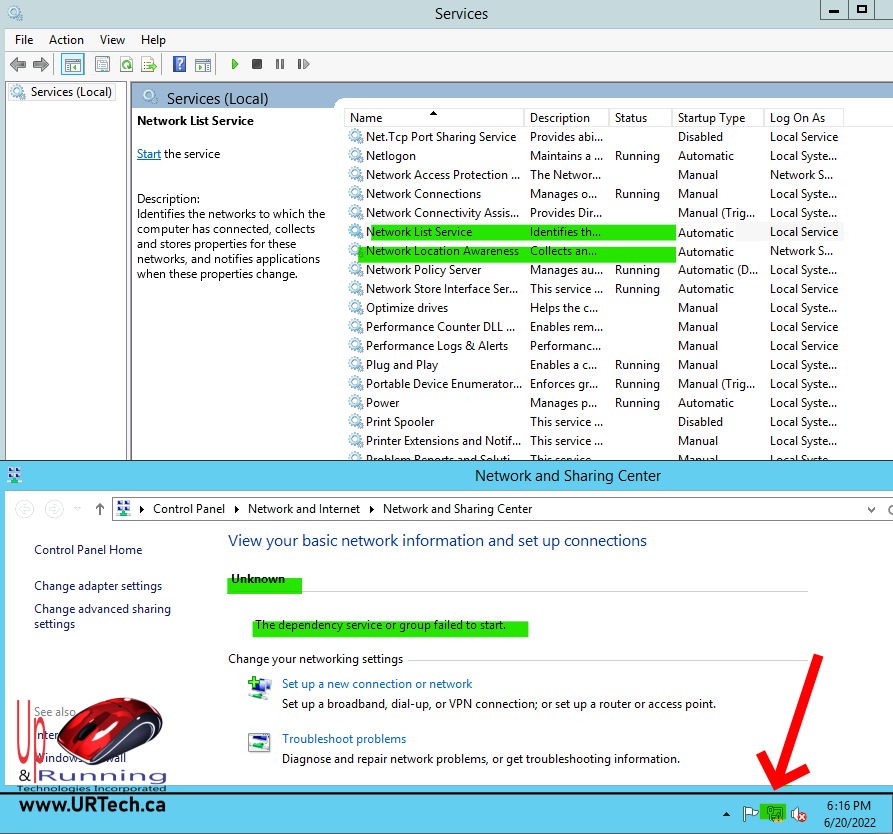The width and height of the screenshot is (893, 834).
Task: Open the address bar history dropdown
Action: [872, 509]
